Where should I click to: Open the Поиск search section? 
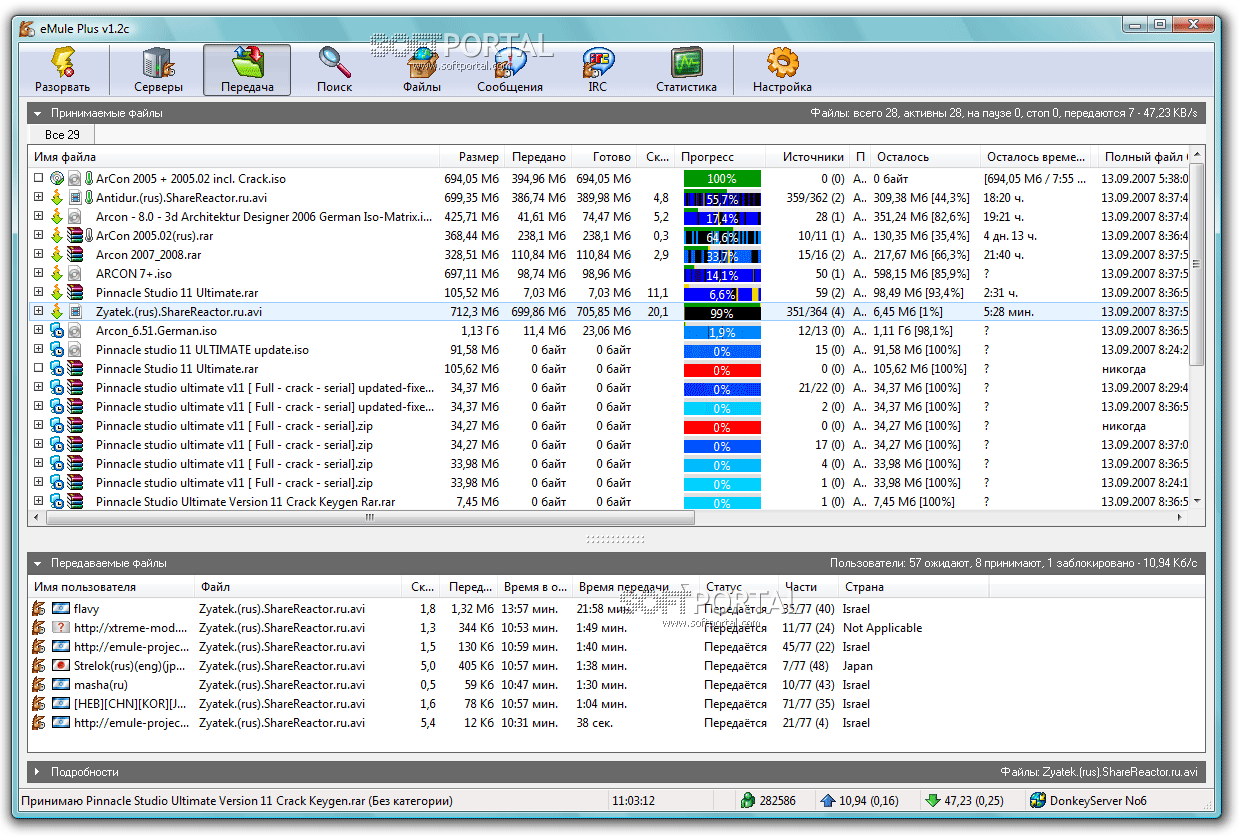[335, 70]
